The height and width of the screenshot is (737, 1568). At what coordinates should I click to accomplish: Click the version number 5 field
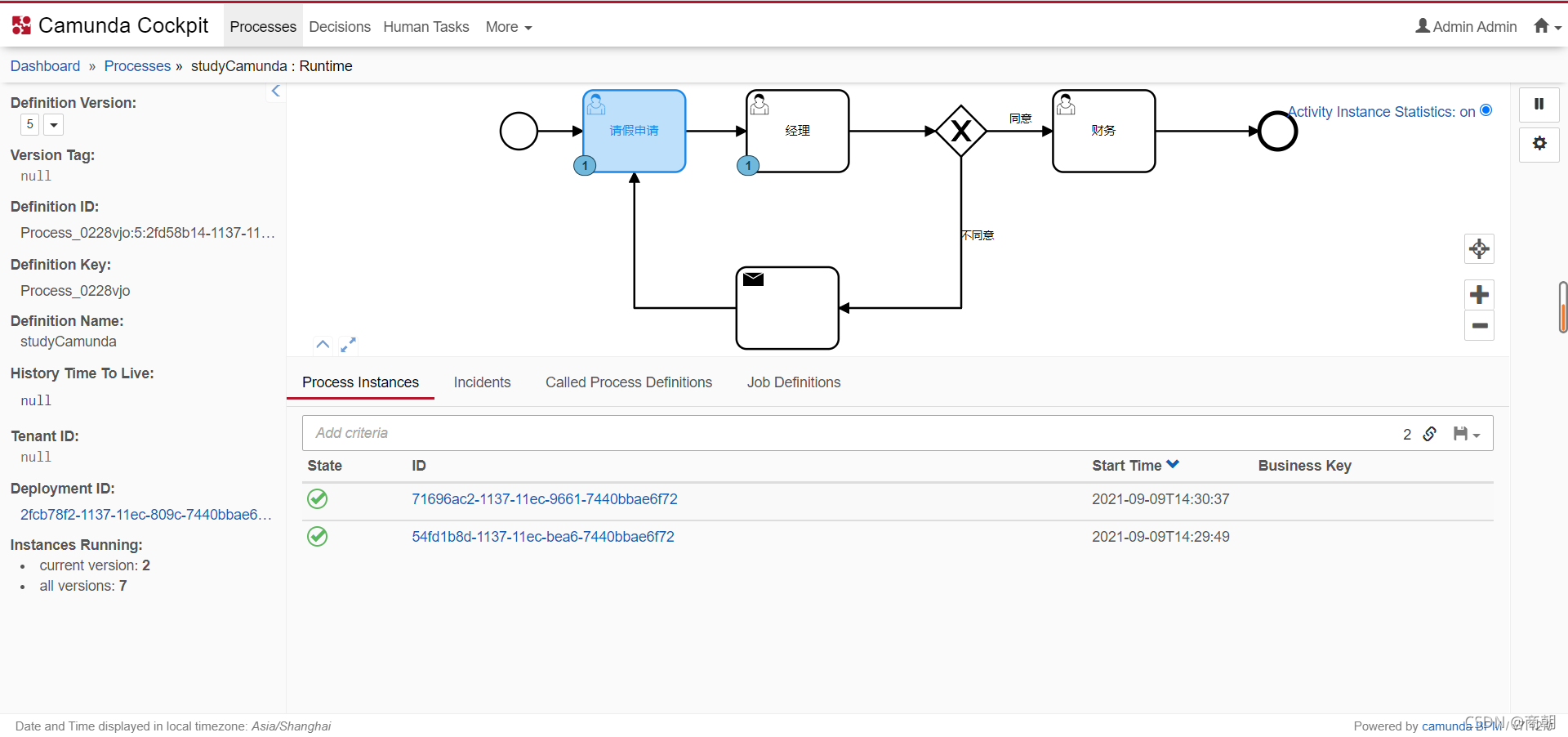click(30, 124)
